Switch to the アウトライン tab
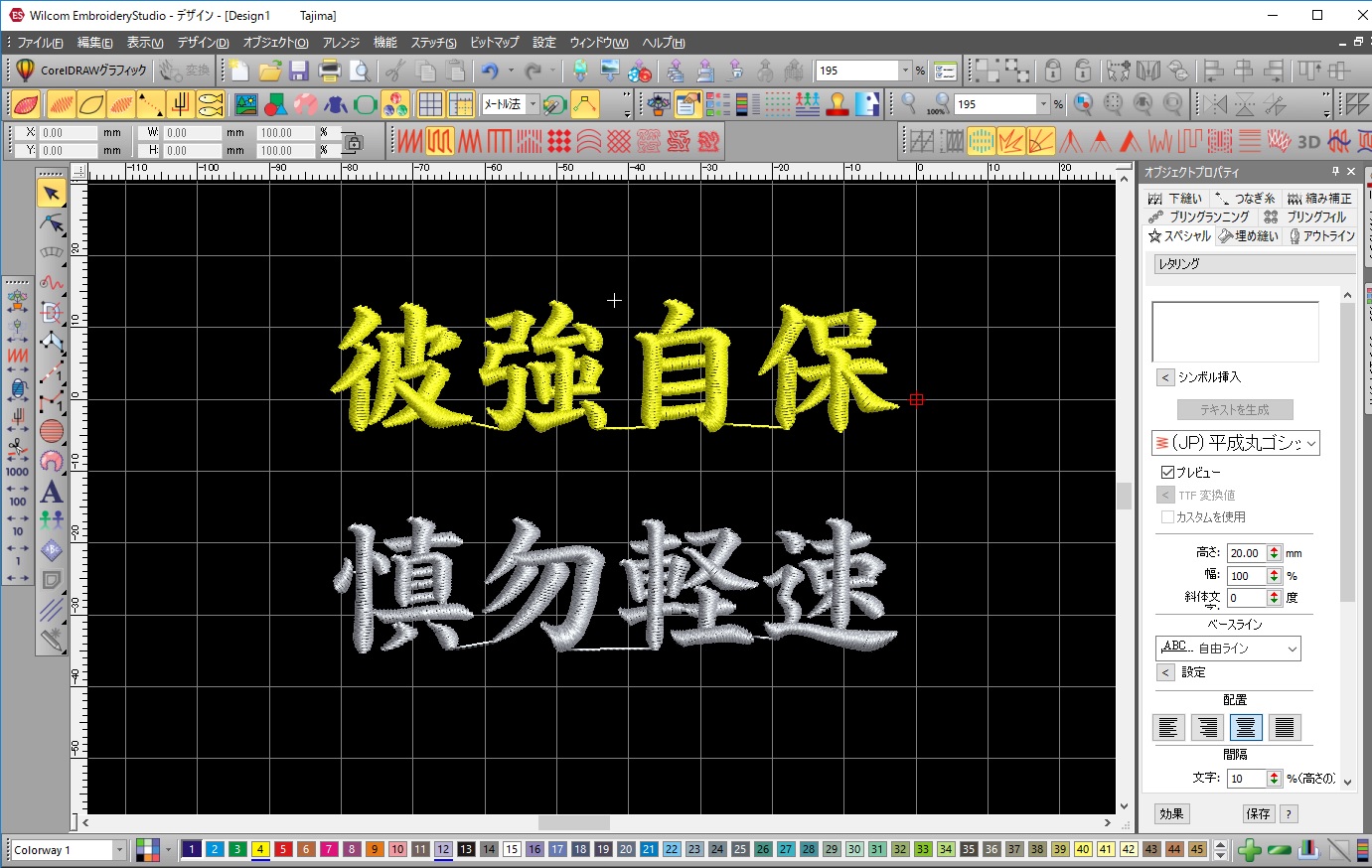 tap(1321, 236)
